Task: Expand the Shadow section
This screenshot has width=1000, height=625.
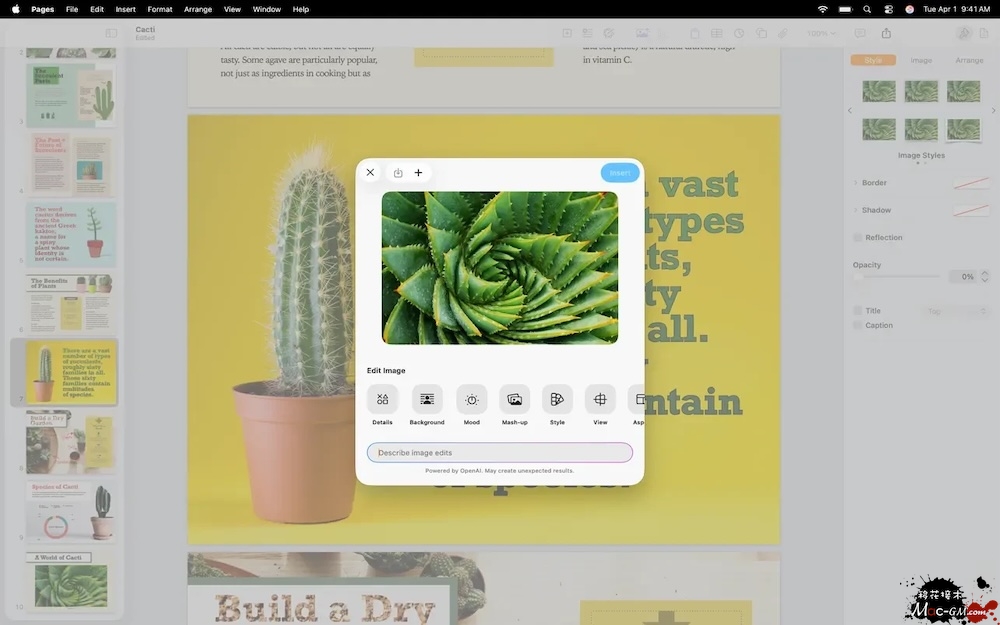Action: pos(856,210)
